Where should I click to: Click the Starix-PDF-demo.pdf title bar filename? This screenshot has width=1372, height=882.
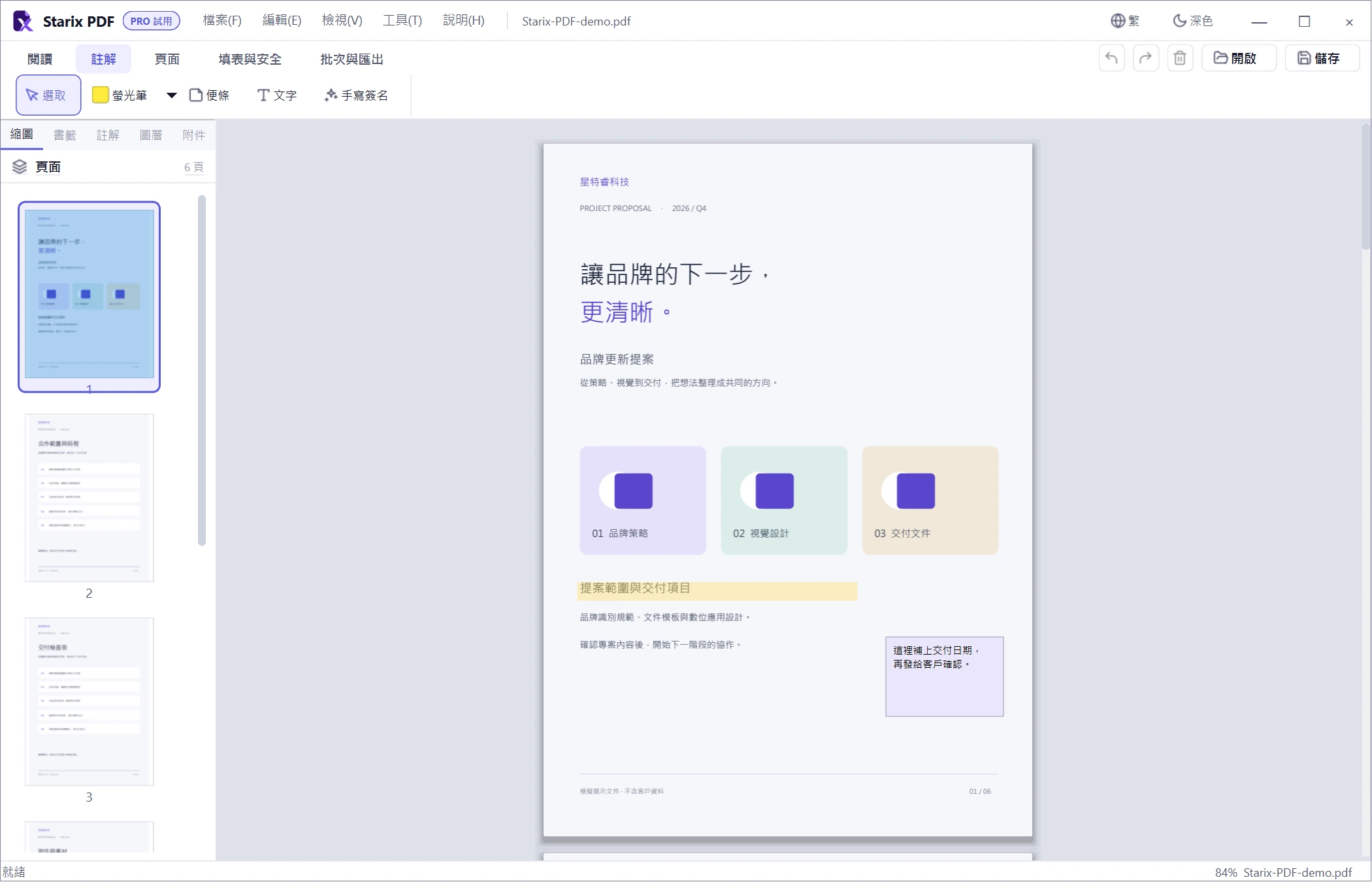(x=576, y=21)
